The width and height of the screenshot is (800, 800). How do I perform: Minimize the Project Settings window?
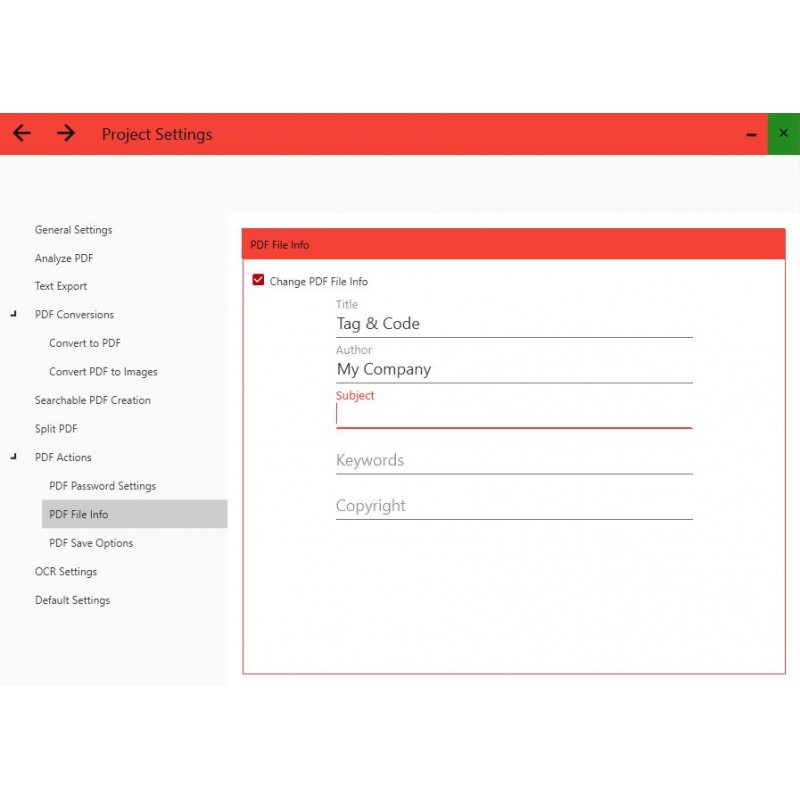[751, 134]
